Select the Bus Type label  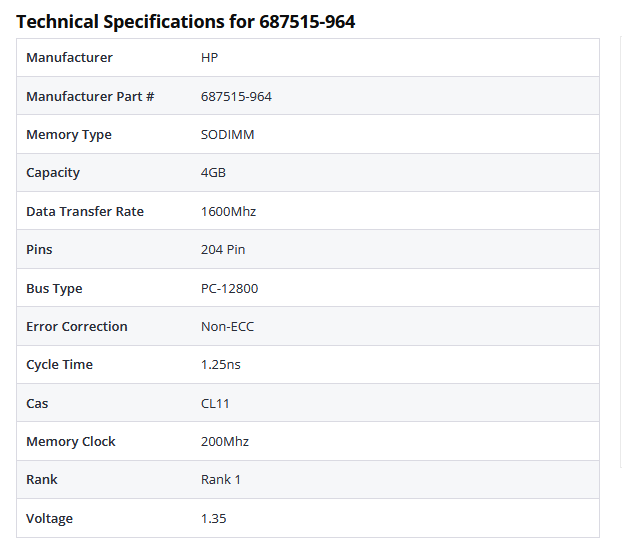click(54, 289)
